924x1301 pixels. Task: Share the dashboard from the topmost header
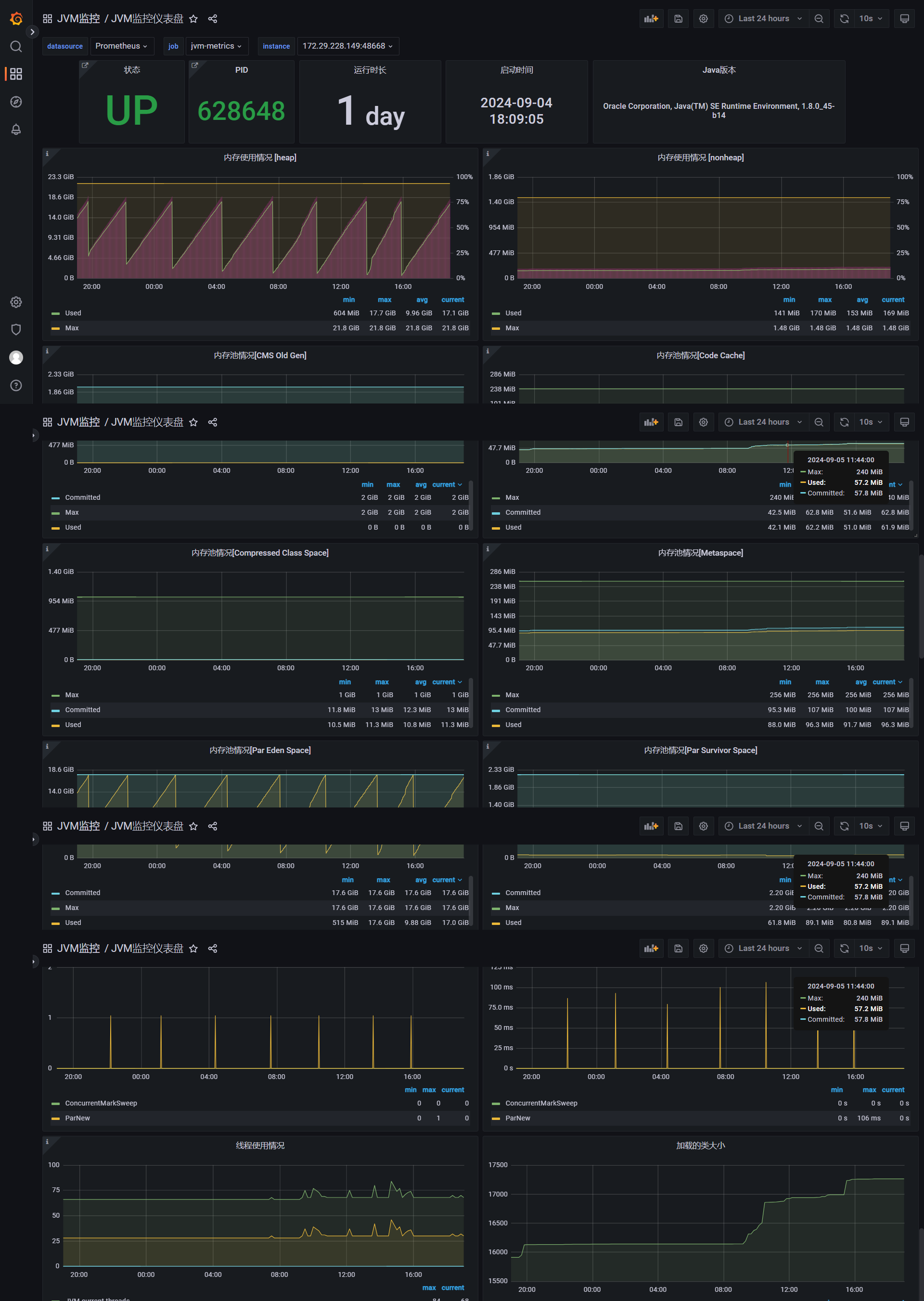[213, 19]
